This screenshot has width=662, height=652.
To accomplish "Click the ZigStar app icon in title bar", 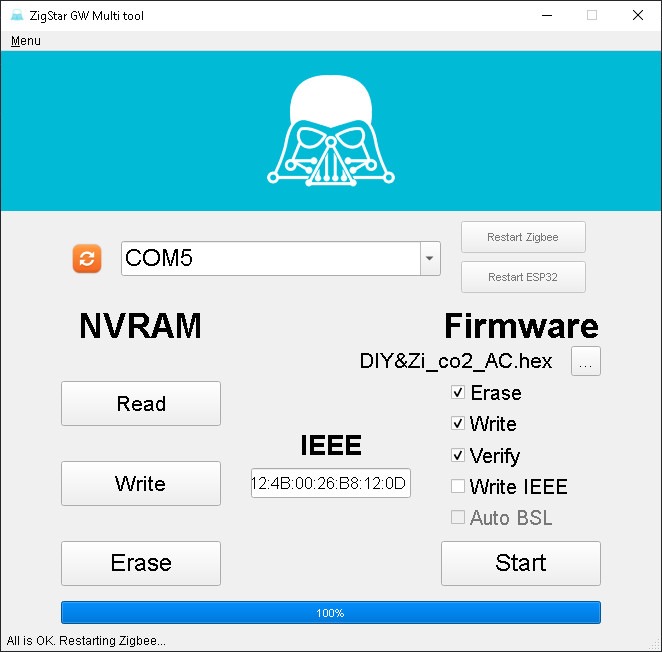I will tap(17, 16).
